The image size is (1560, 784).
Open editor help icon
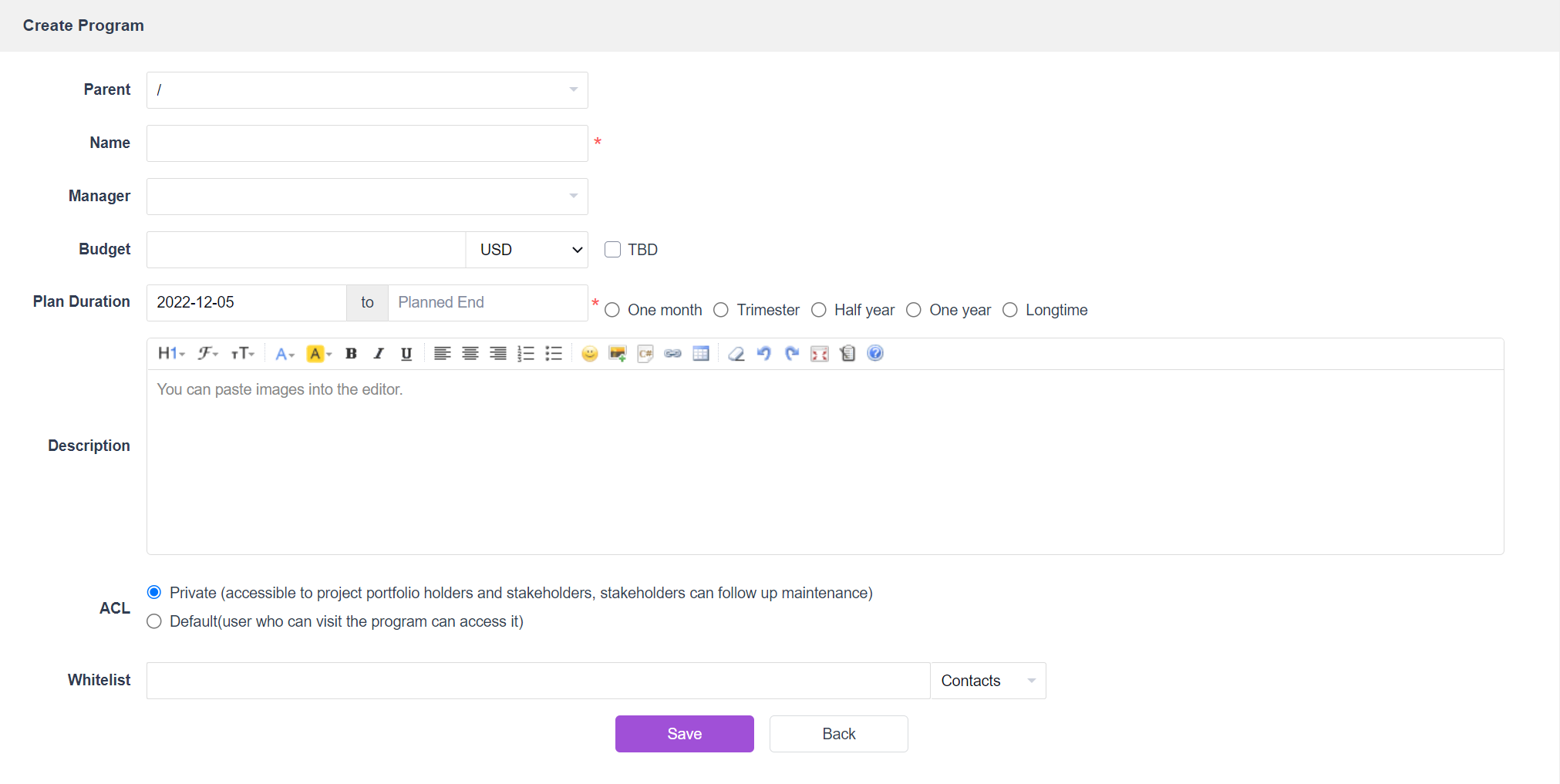(874, 353)
